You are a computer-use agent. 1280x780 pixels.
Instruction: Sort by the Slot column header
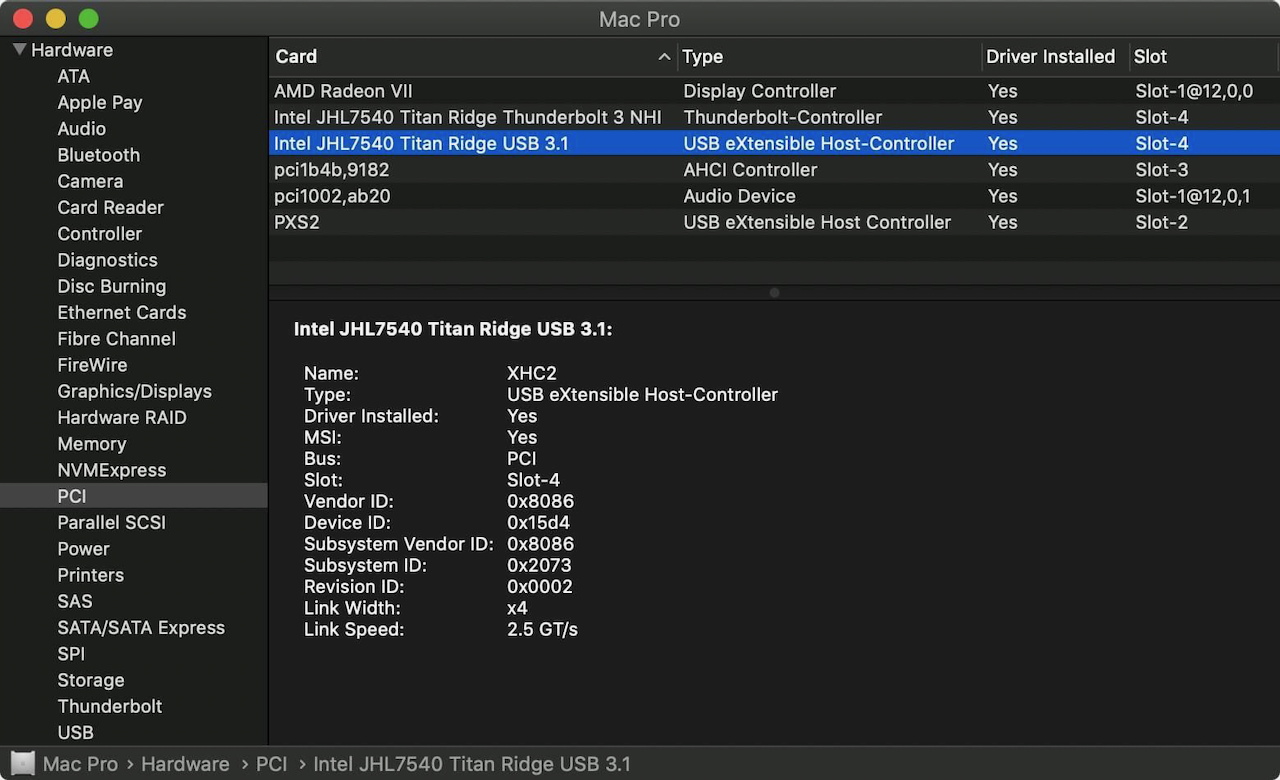[1205, 57]
